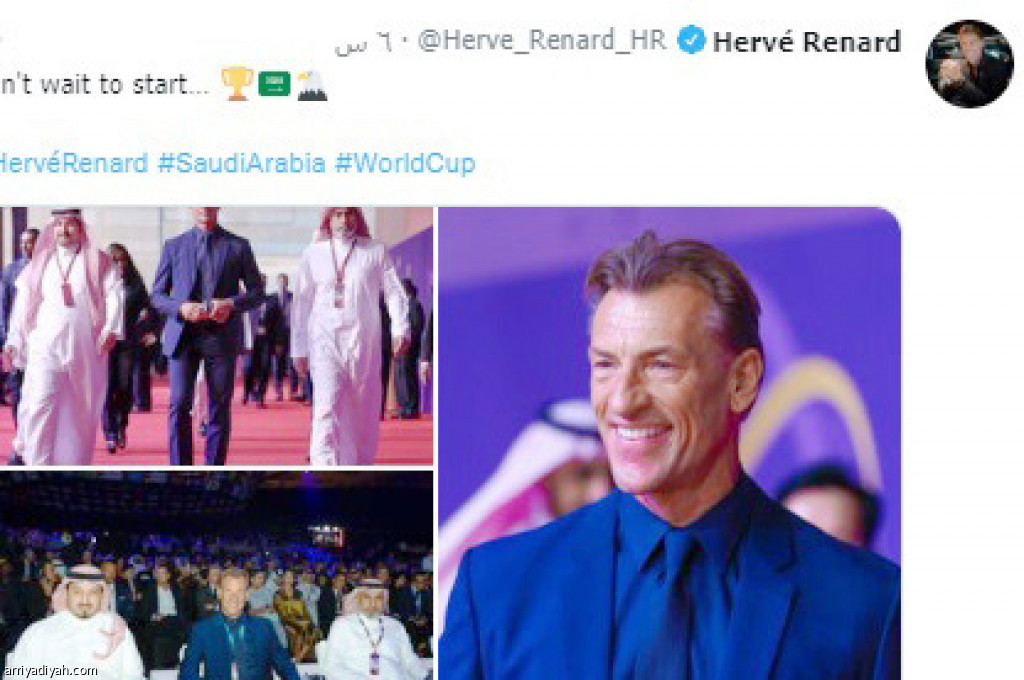The width and height of the screenshot is (1024, 680).
Task: Open the @Herve_Renard_HR handle link
Action: point(542,40)
